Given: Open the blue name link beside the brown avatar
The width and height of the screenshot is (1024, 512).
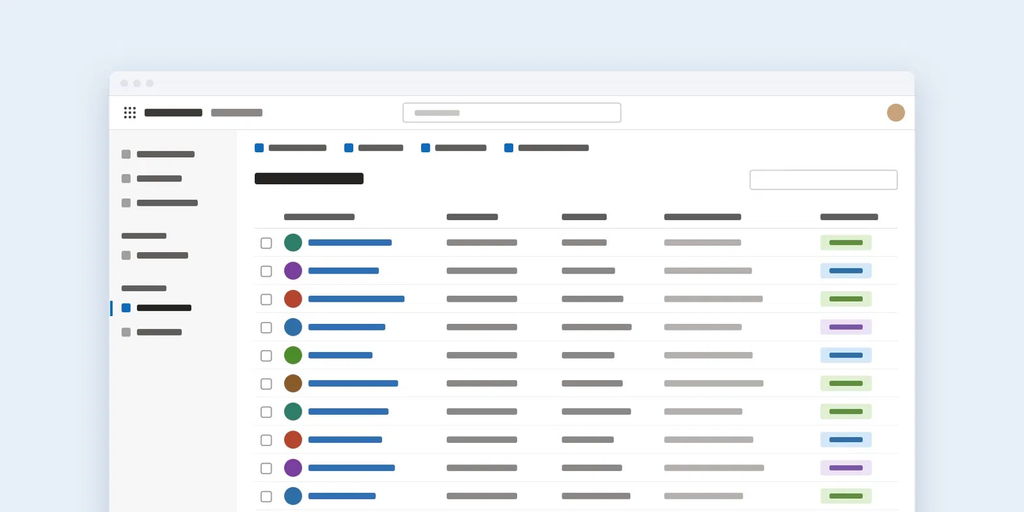Looking at the screenshot, I should [x=353, y=383].
